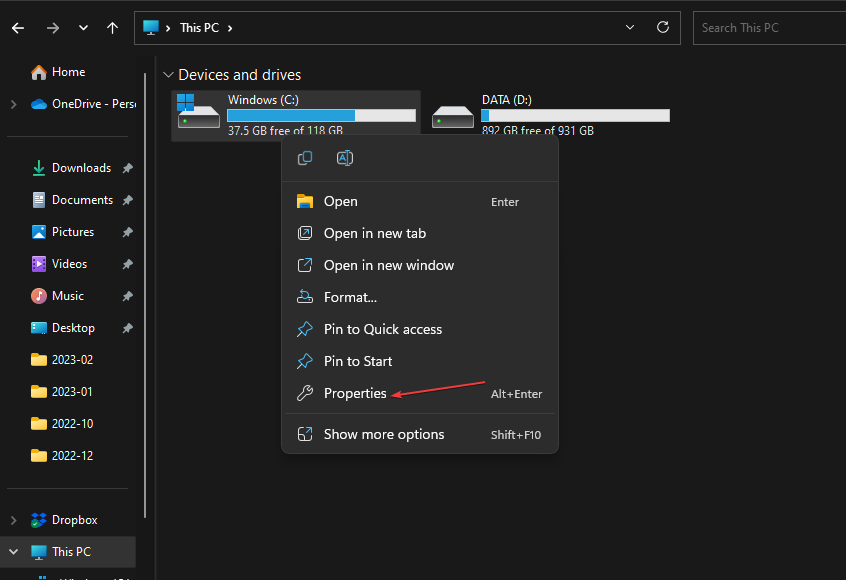Image resolution: width=846 pixels, height=580 pixels.
Task: Click the Up directory arrow
Action: pos(113,28)
